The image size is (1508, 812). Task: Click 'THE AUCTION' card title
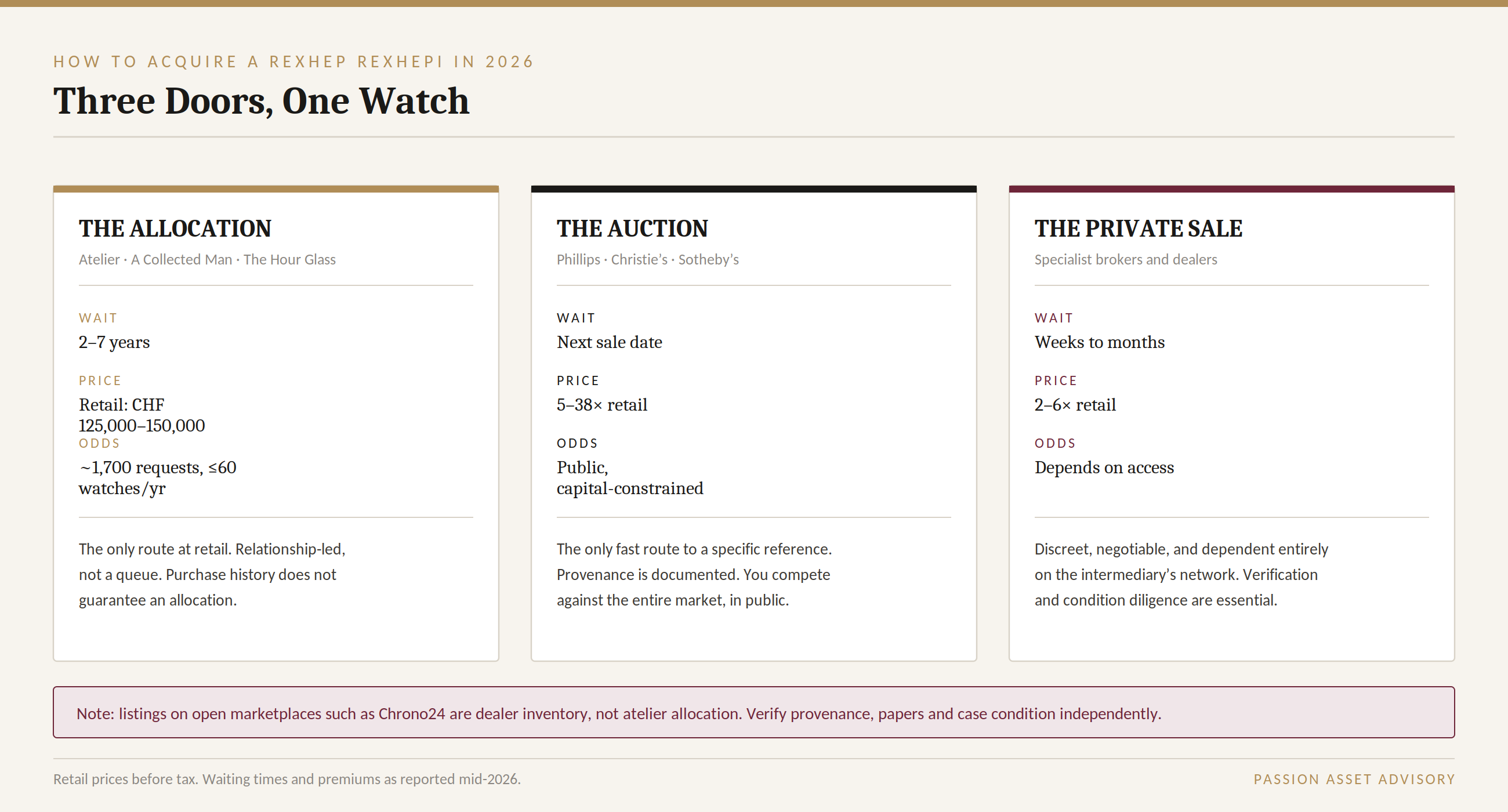pyautogui.click(x=632, y=229)
